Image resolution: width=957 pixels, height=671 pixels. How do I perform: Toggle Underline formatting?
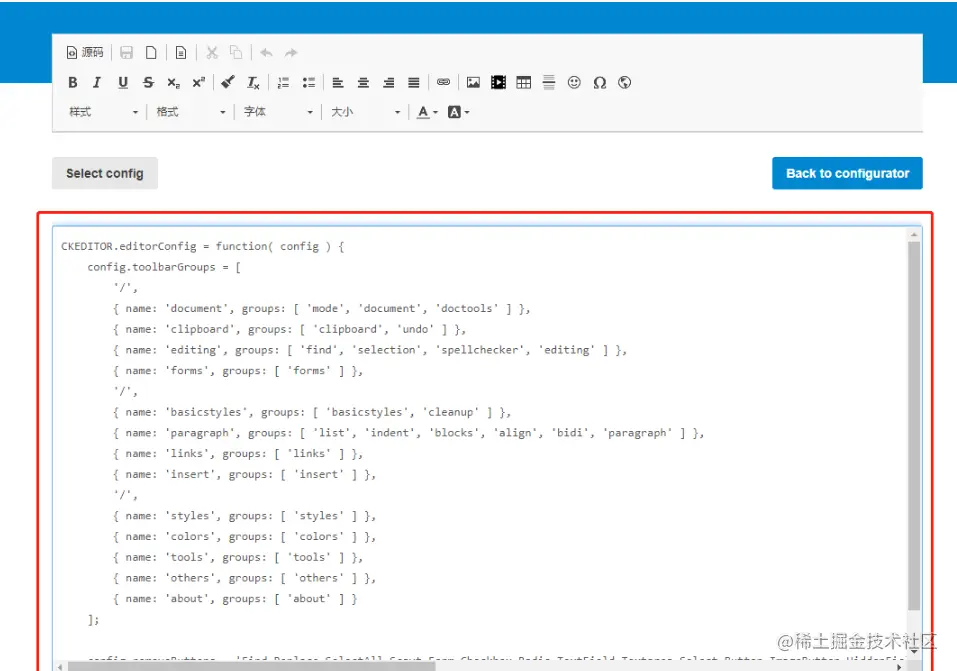coord(123,82)
